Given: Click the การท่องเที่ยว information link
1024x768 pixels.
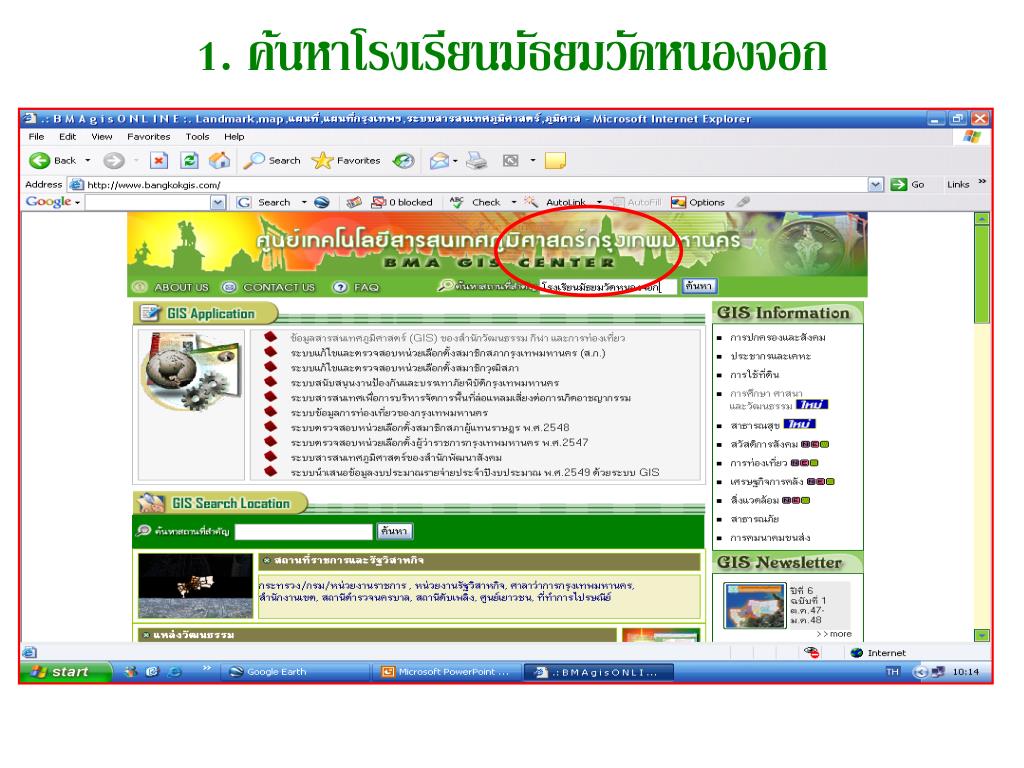Looking at the screenshot, I should point(759,463).
